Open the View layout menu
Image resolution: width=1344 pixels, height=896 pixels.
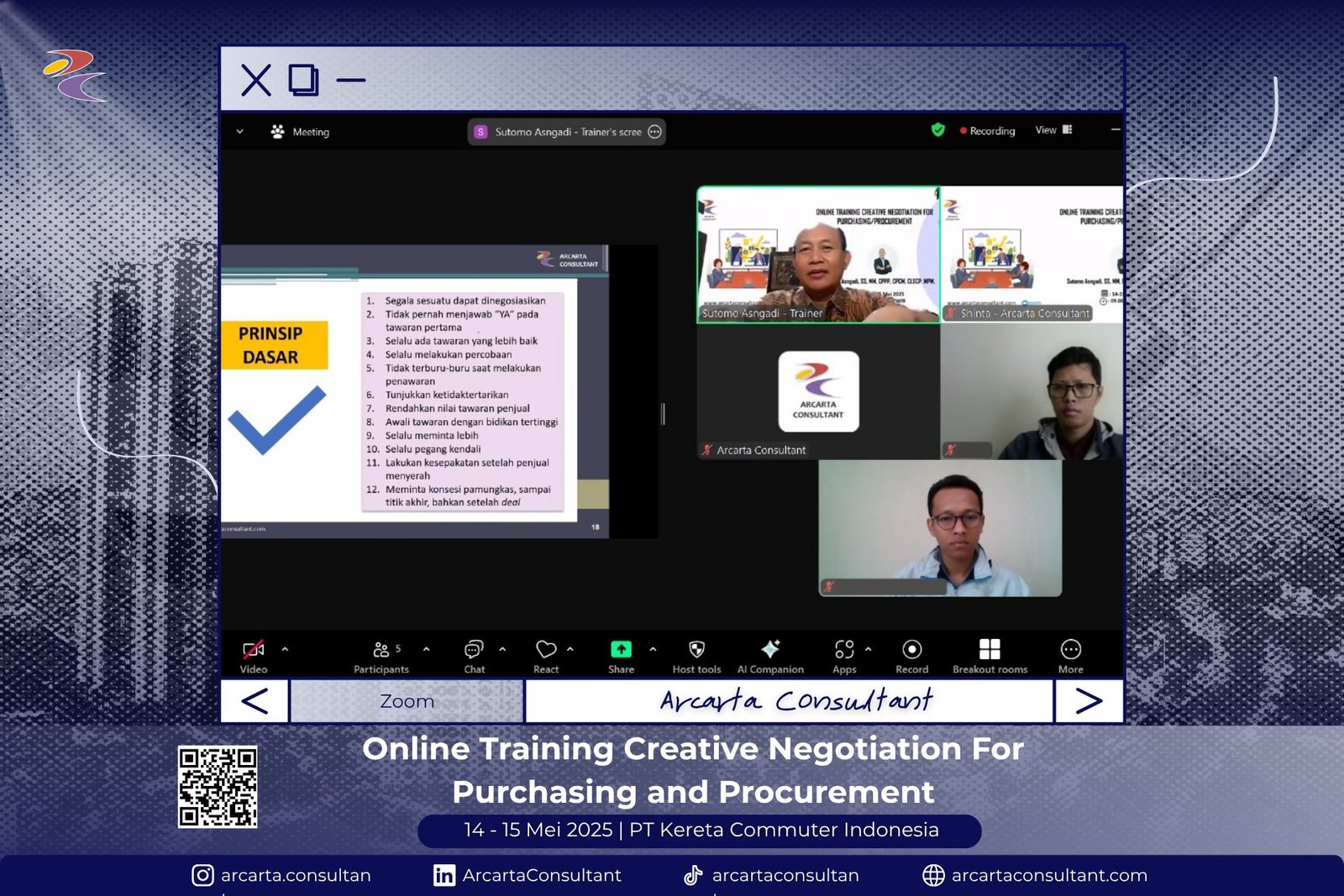pos(1053,130)
